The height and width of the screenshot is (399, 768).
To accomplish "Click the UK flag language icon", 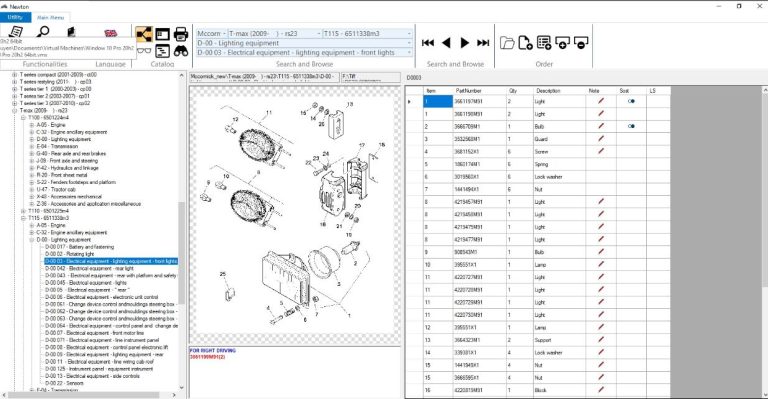I will coord(111,33).
